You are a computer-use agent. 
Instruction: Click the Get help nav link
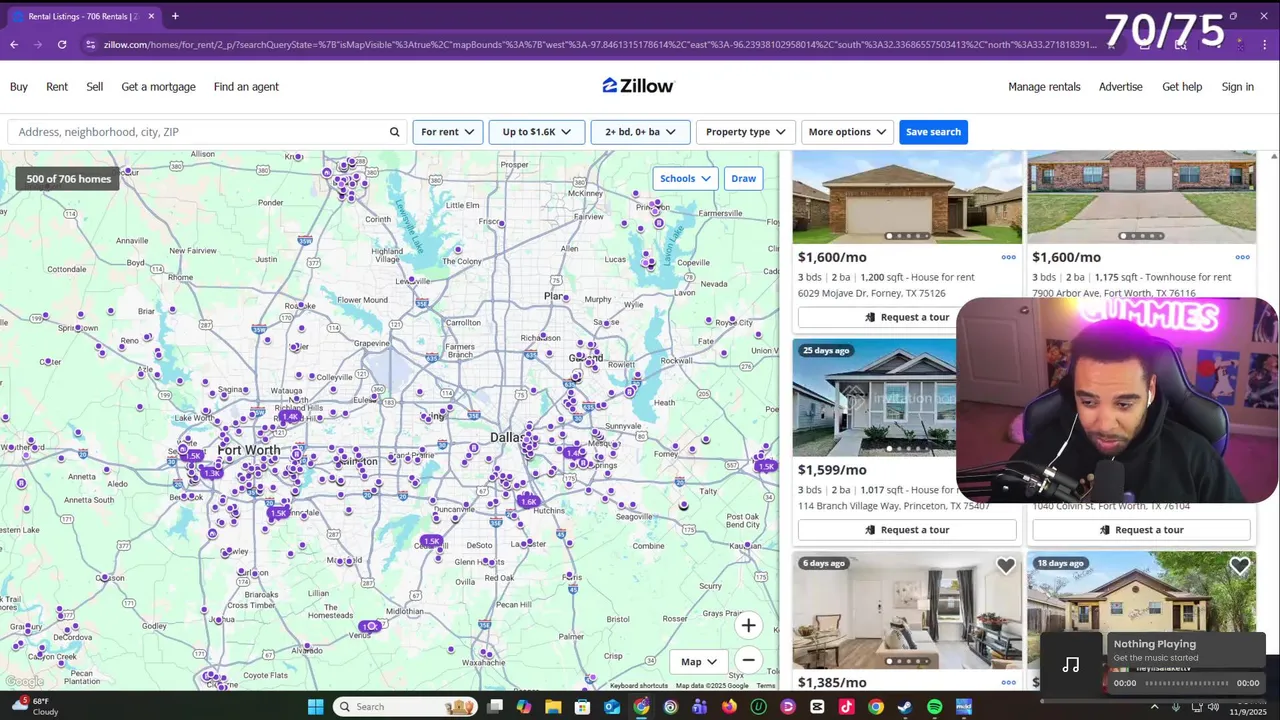(x=1182, y=87)
